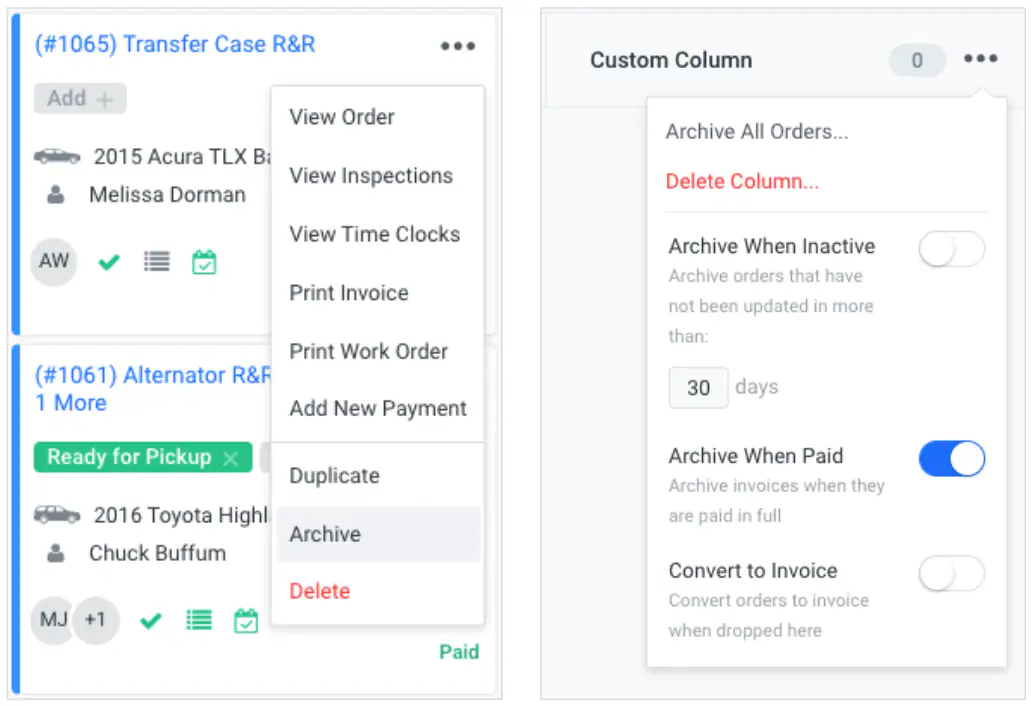Click the calendar icon on the Alternator R&R card
Image resolution: width=1032 pixels, height=706 pixels.
(245, 620)
